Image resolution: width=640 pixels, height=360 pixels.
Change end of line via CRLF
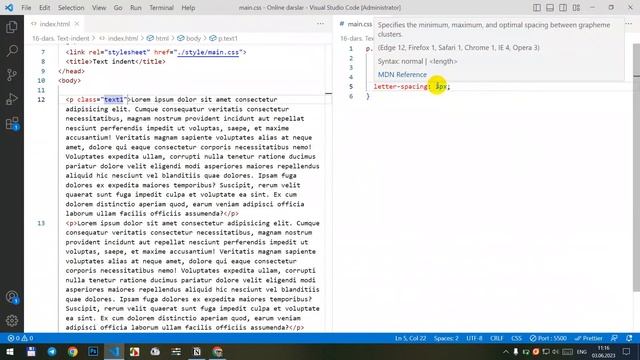(497, 338)
